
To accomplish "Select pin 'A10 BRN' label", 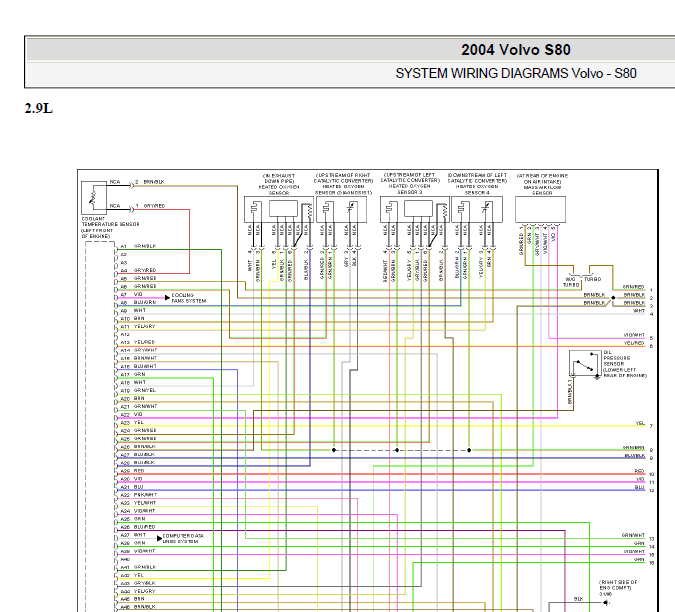I will pos(132,318).
